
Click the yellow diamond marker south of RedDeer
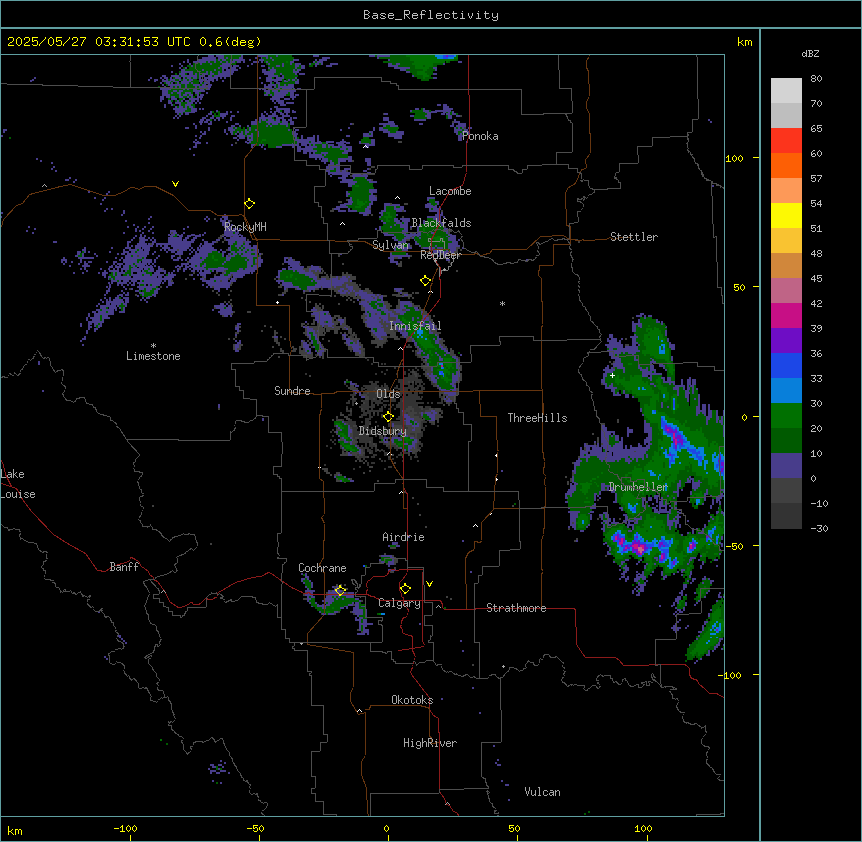tap(426, 281)
